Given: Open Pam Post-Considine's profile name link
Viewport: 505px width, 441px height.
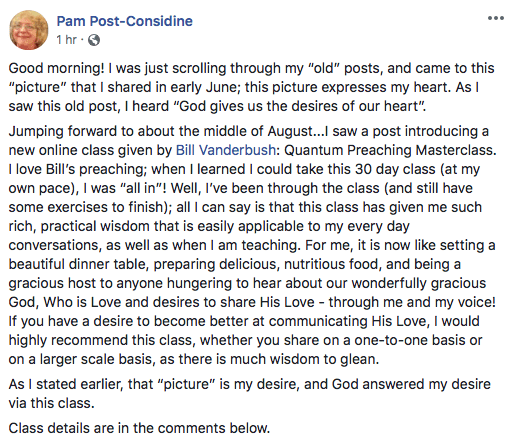Looking at the screenshot, I should point(125,21).
